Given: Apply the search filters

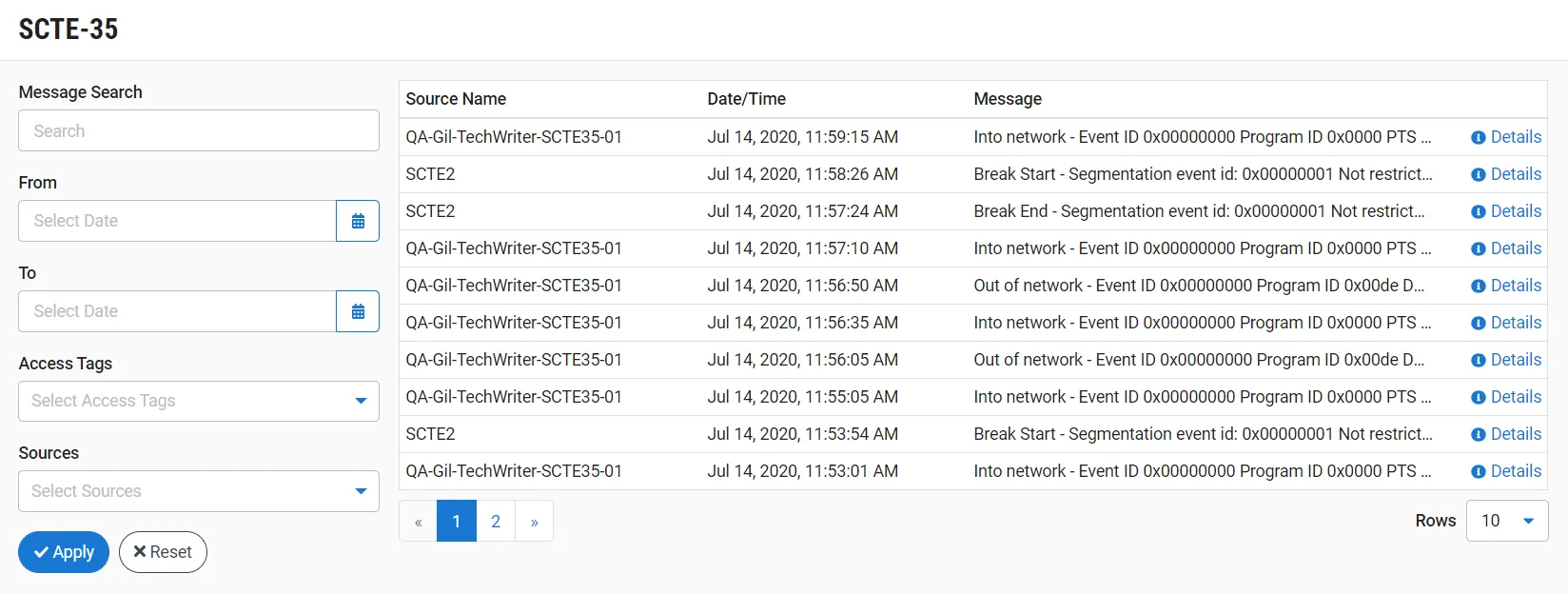Looking at the screenshot, I should (64, 552).
